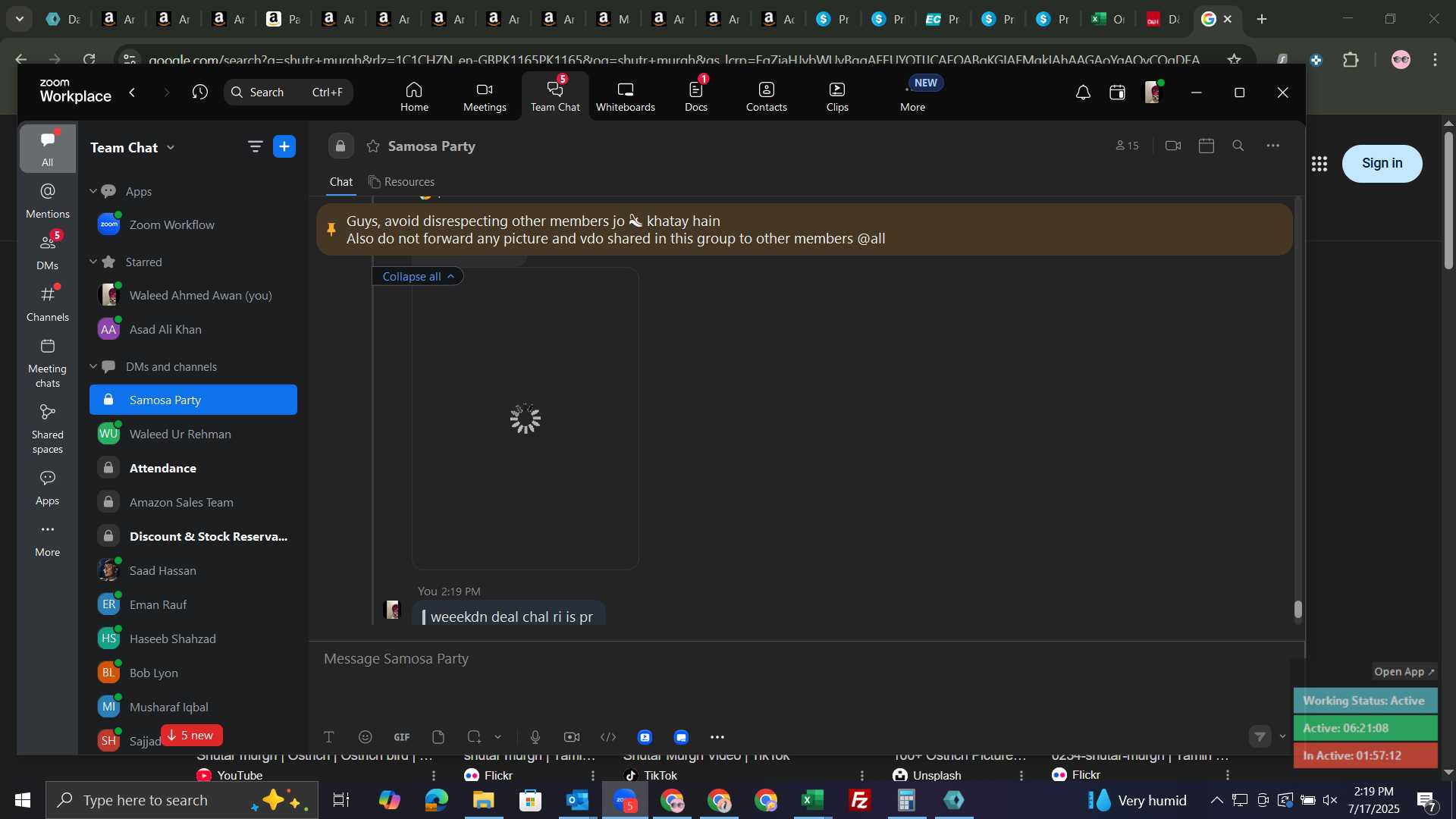Viewport: 1456px width, 819px height.
Task: Start a video meeting with Samosa Party
Action: click(1173, 146)
